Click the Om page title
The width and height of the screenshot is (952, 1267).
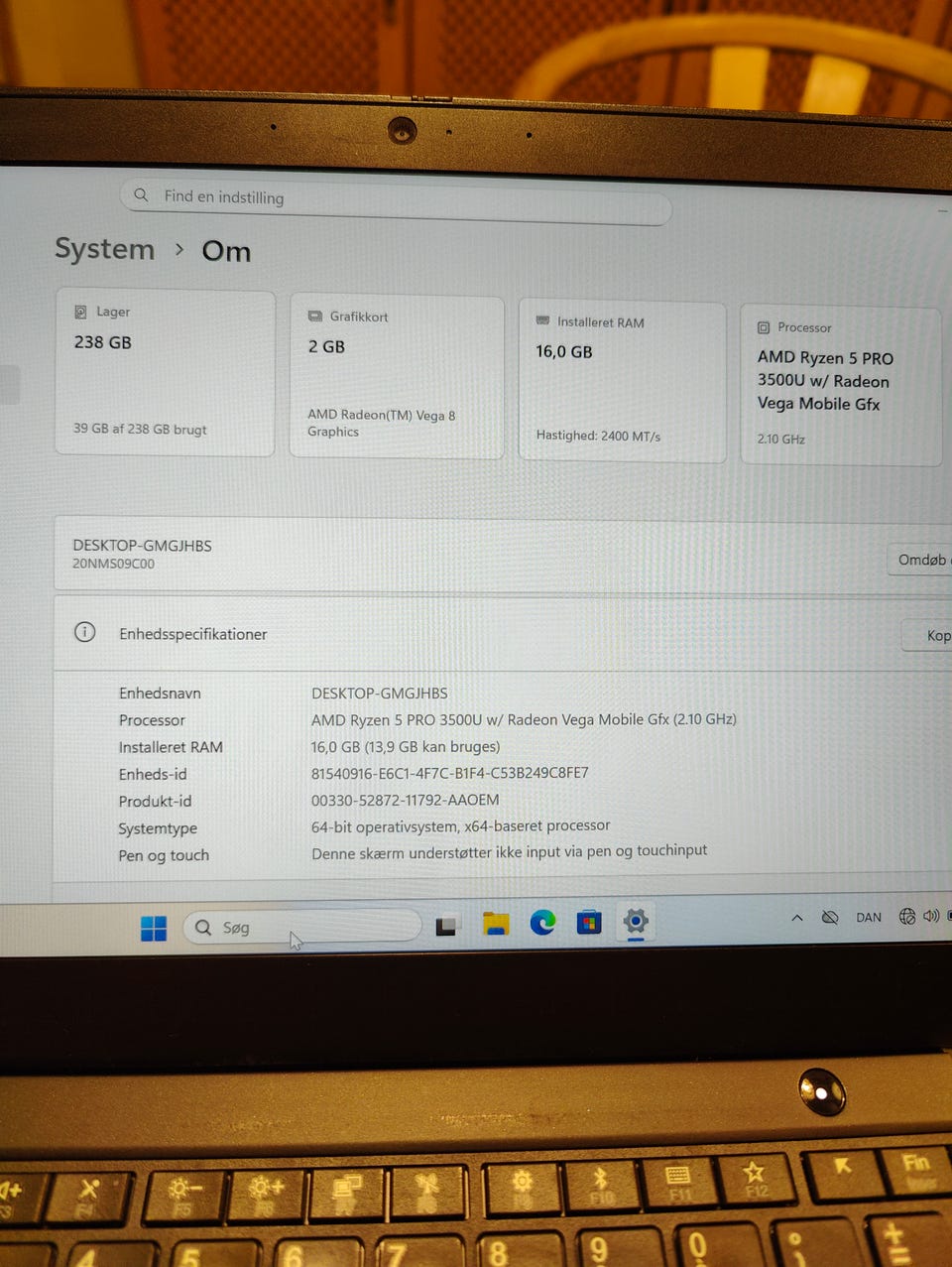point(226,251)
